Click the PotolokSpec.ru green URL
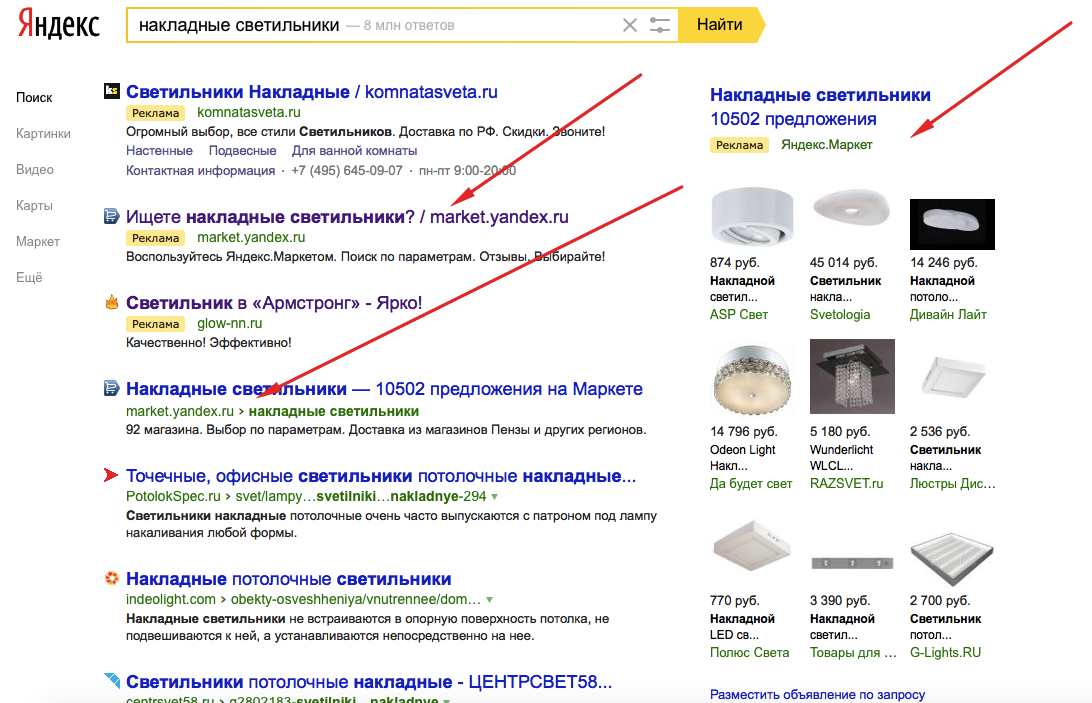Viewport: 1092px width, 703px height. (173, 497)
